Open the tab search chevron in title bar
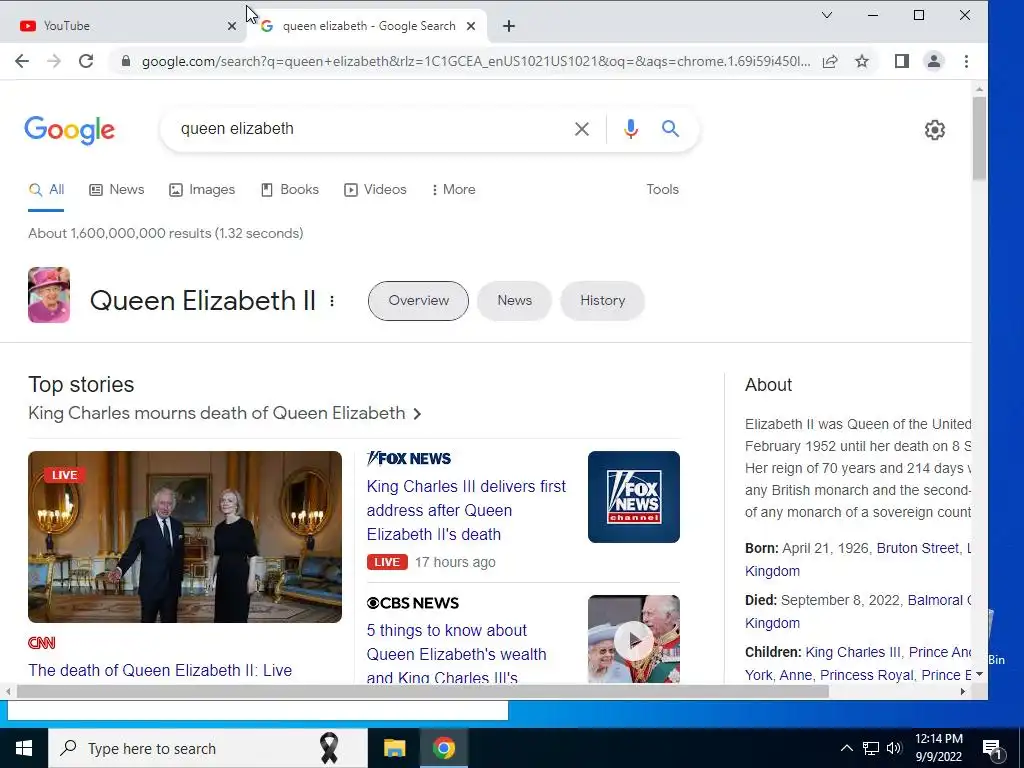Image resolution: width=1024 pixels, height=768 pixels. pos(827,15)
